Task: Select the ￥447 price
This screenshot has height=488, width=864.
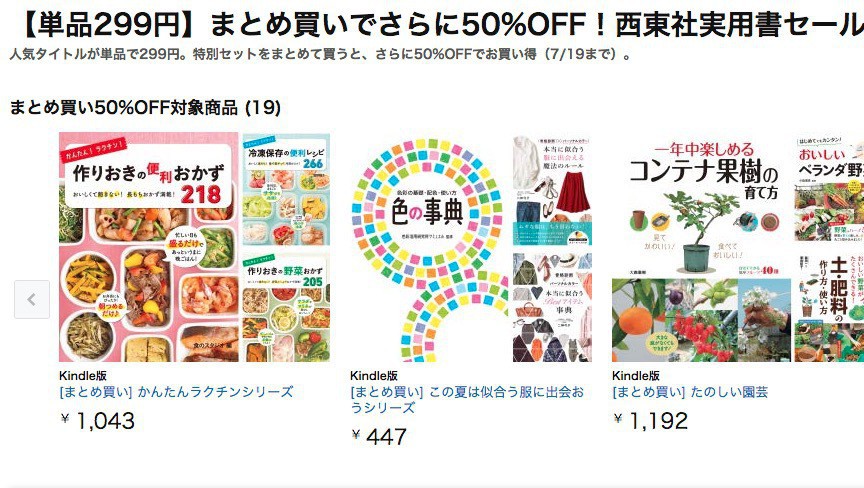Action: (379, 436)
